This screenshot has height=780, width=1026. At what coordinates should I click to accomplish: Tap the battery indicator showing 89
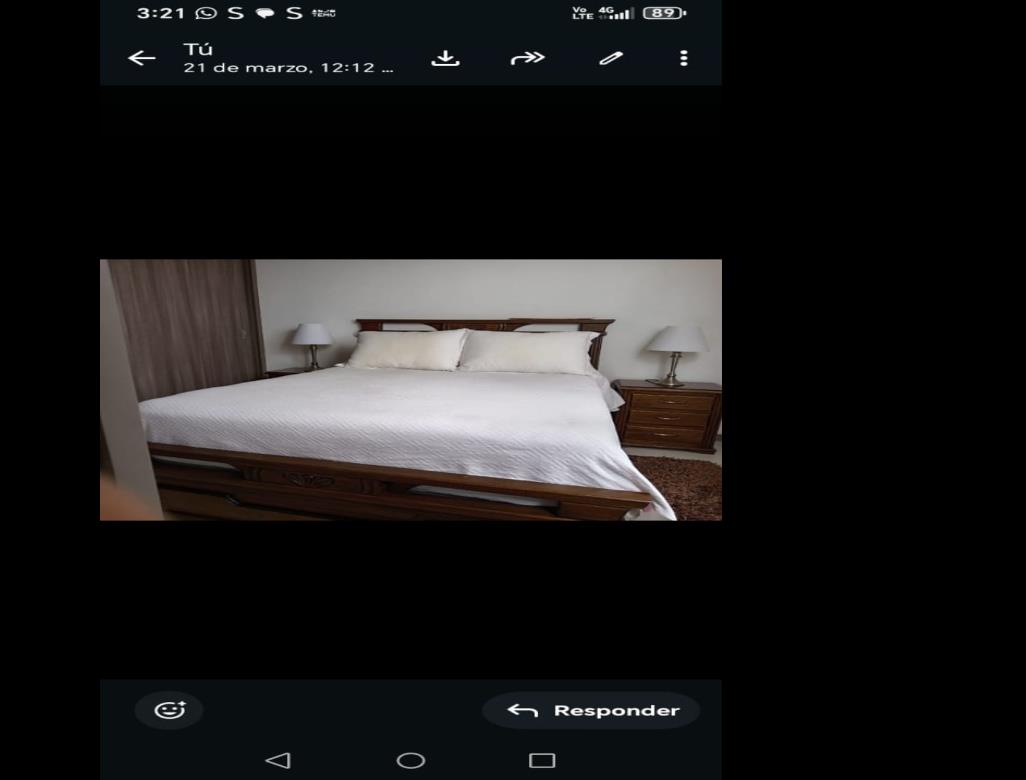[665, 13]
